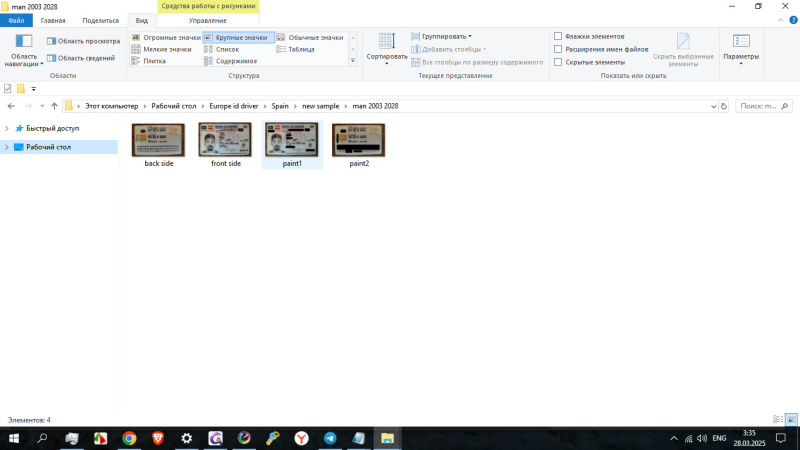800x450 pixels.
Task: Open the Область просмотра preview pane
Action: 83,41
